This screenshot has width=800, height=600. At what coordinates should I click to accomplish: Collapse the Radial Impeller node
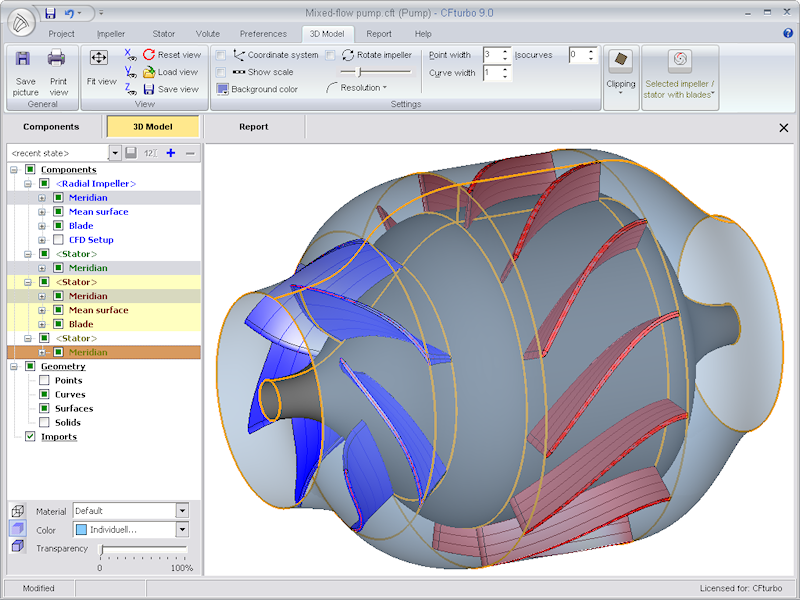pyautogui.click(x=28, y=184)
